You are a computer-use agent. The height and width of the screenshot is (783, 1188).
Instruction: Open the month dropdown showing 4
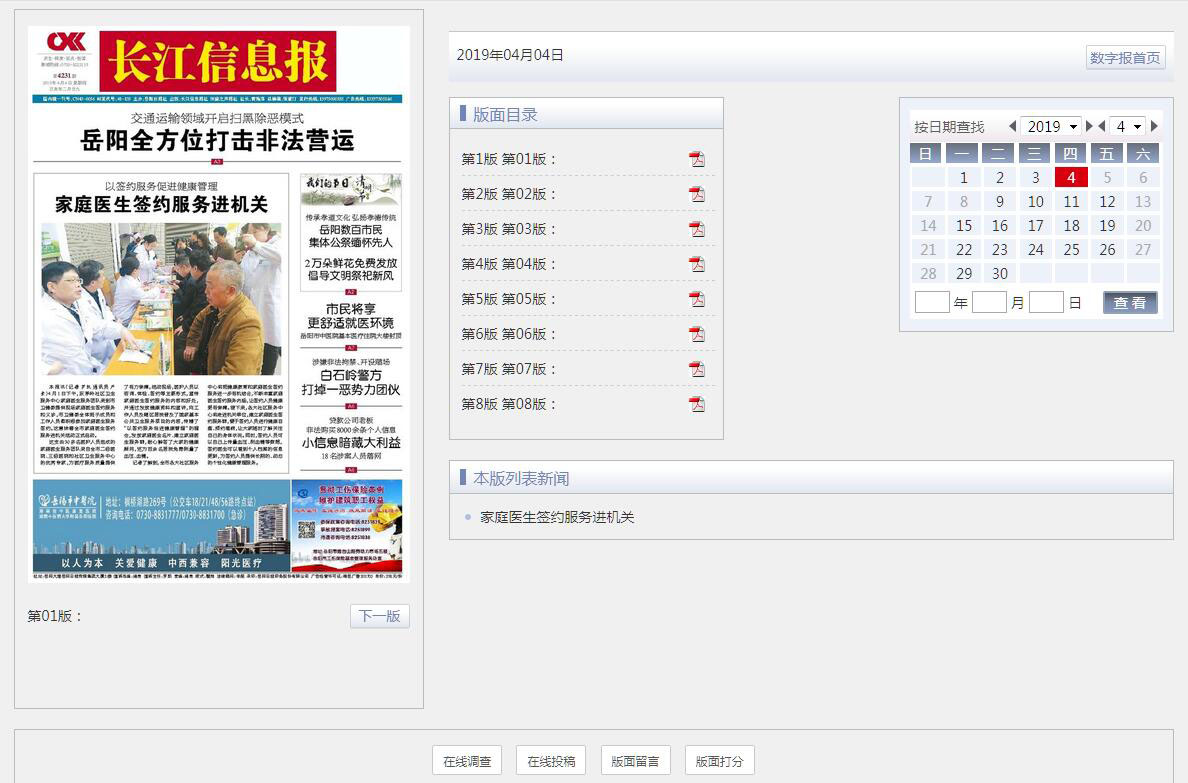tap(1128, 127)
